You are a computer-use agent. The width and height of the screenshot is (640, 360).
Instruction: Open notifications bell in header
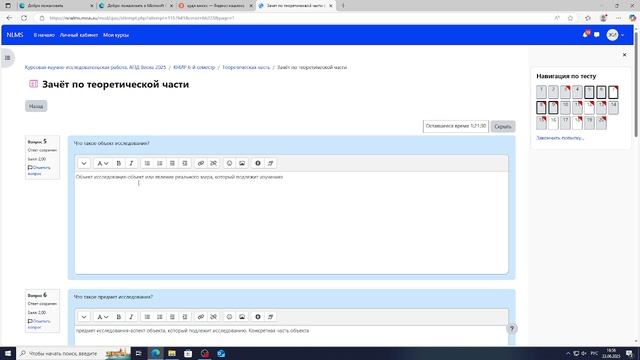(585, 35)
